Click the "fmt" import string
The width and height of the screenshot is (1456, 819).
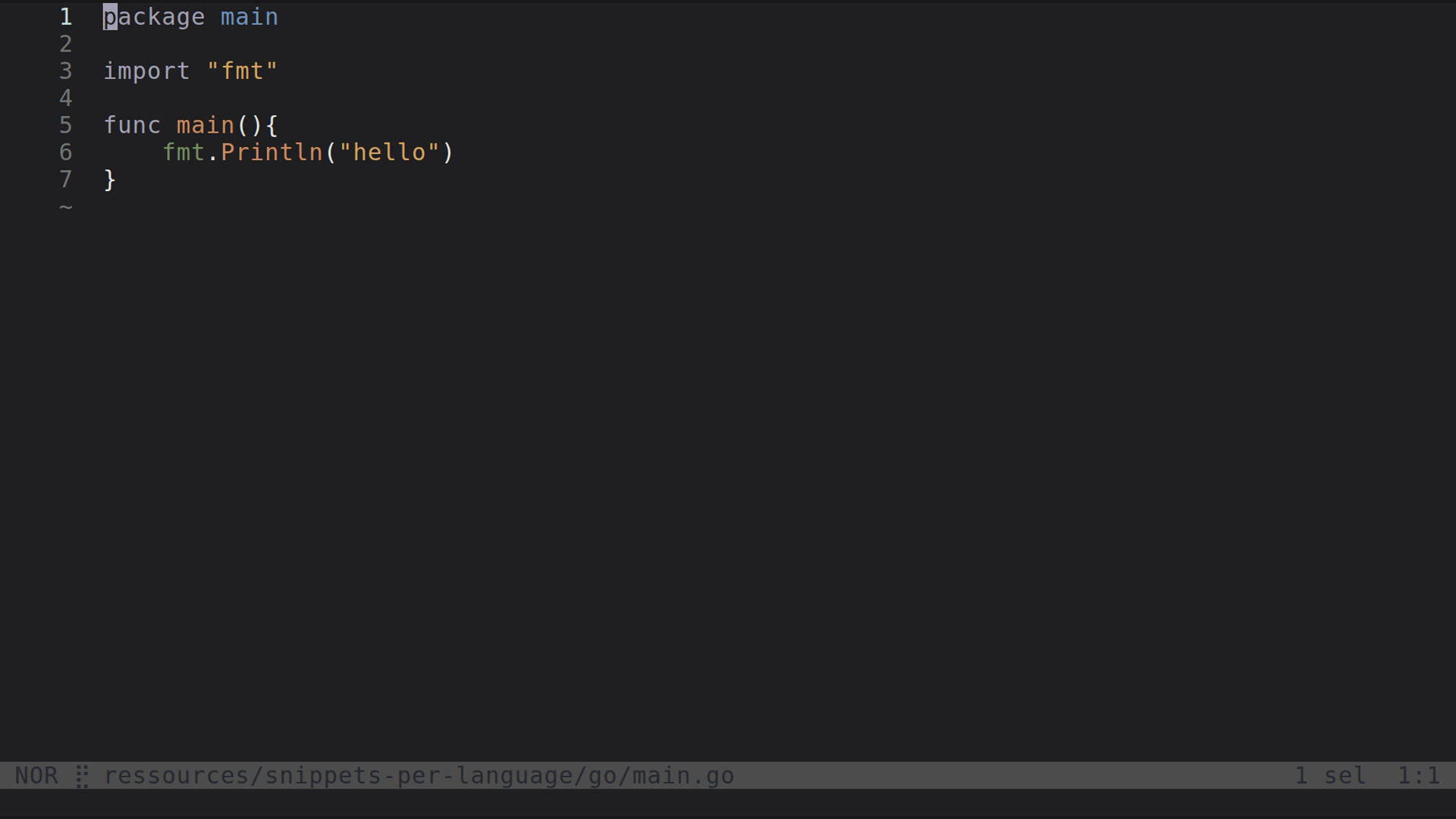[x=243, y=71]
